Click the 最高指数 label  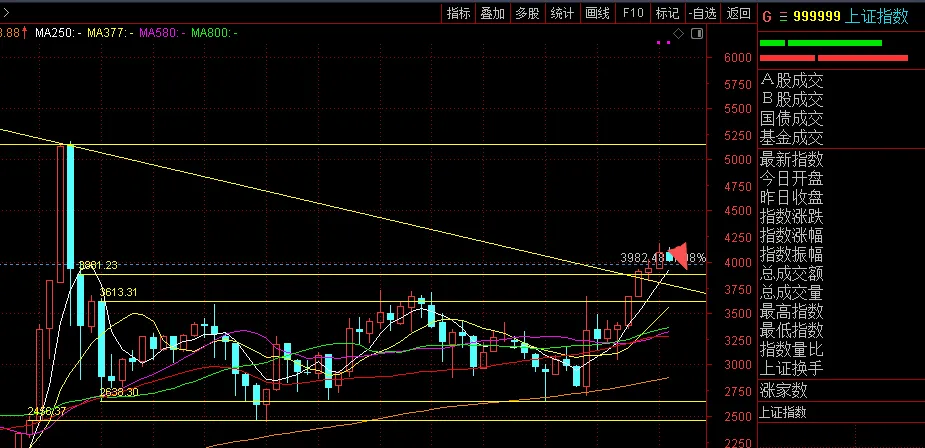tap(792, 311)
